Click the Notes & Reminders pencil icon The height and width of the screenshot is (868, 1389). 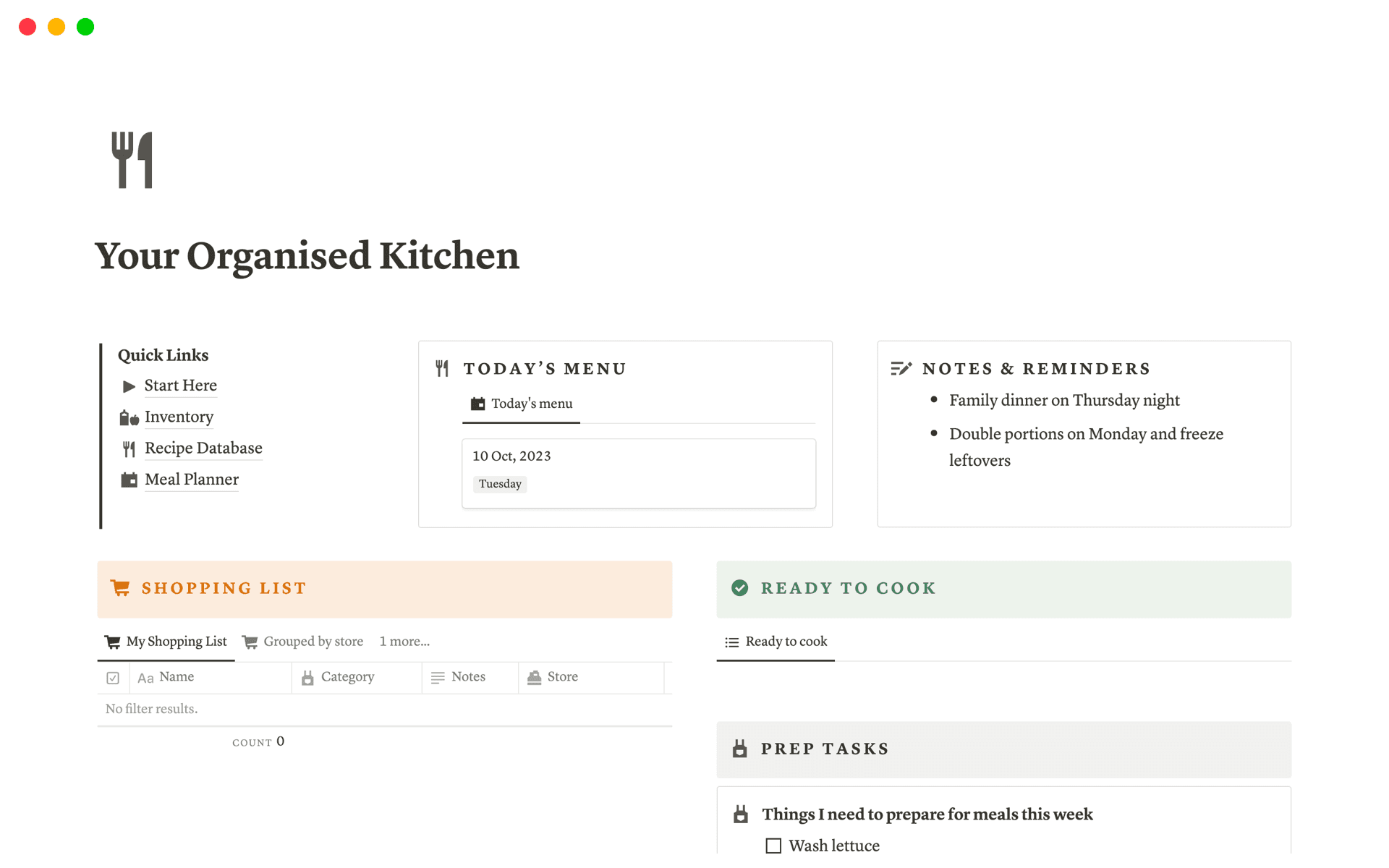click(x=901, y=369)
